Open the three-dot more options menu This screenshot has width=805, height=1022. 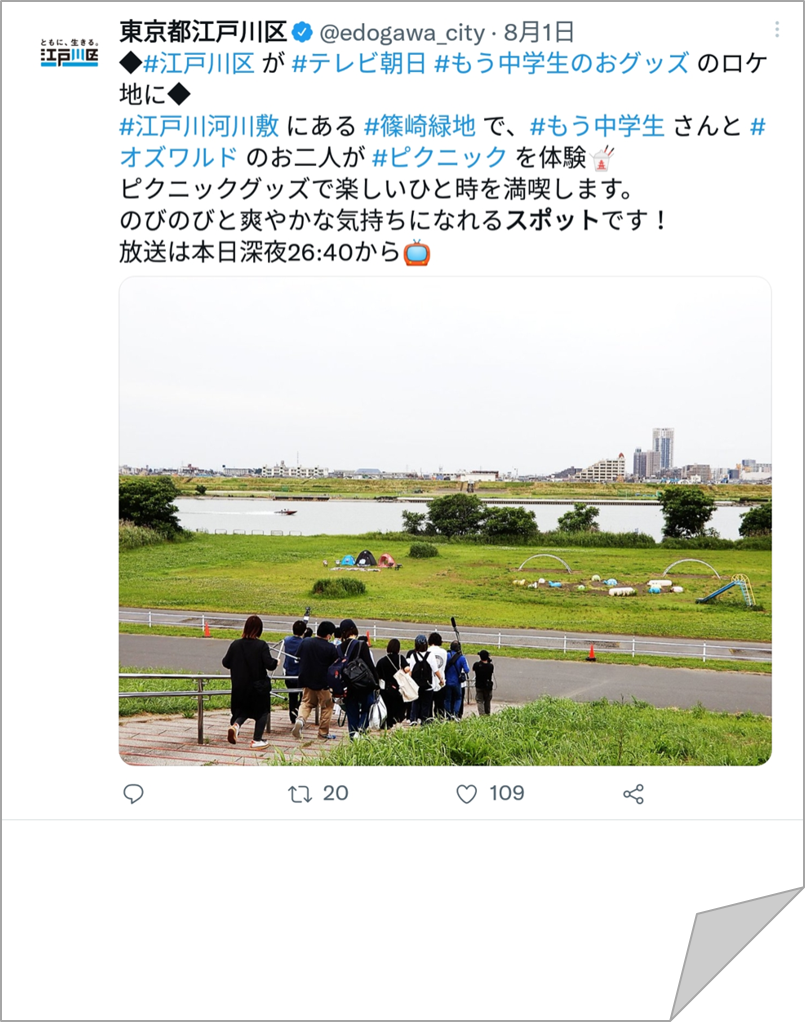[777, 29]
